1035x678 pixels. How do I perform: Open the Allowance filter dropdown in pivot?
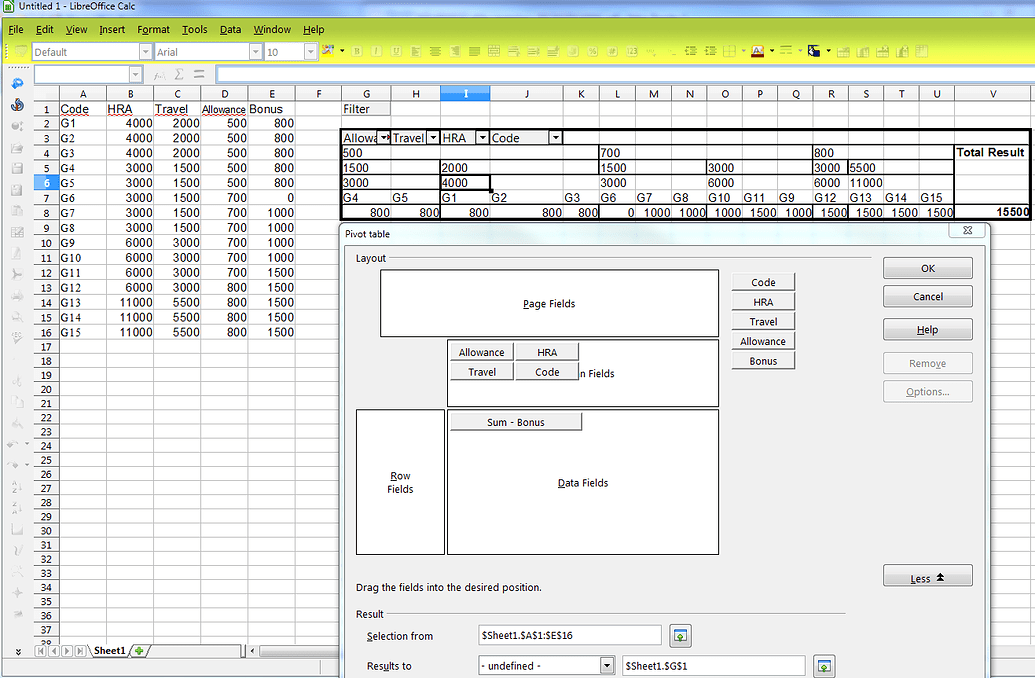(384, 138)
